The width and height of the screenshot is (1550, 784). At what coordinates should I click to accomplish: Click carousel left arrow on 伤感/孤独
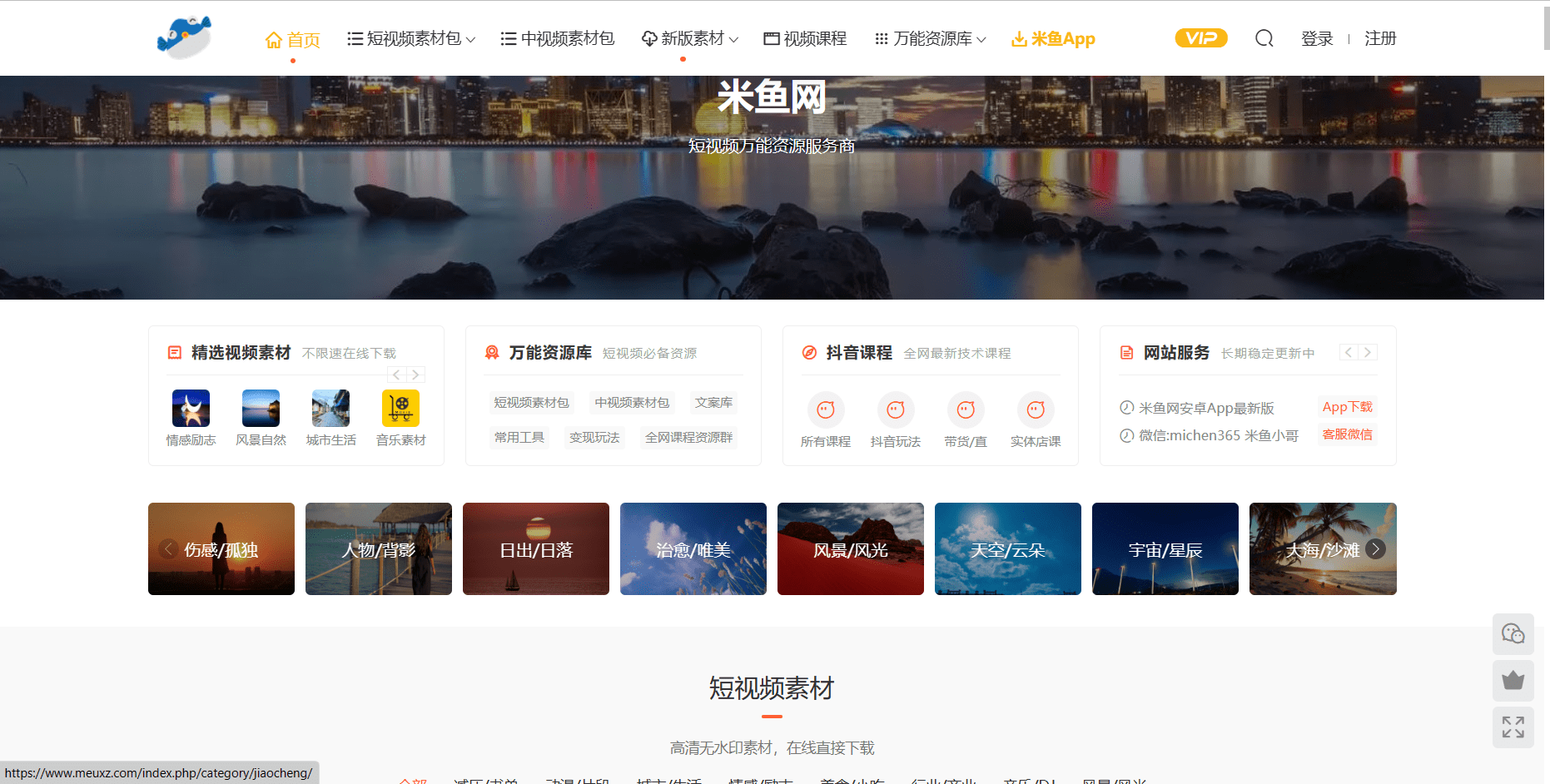tap(169, 548)
